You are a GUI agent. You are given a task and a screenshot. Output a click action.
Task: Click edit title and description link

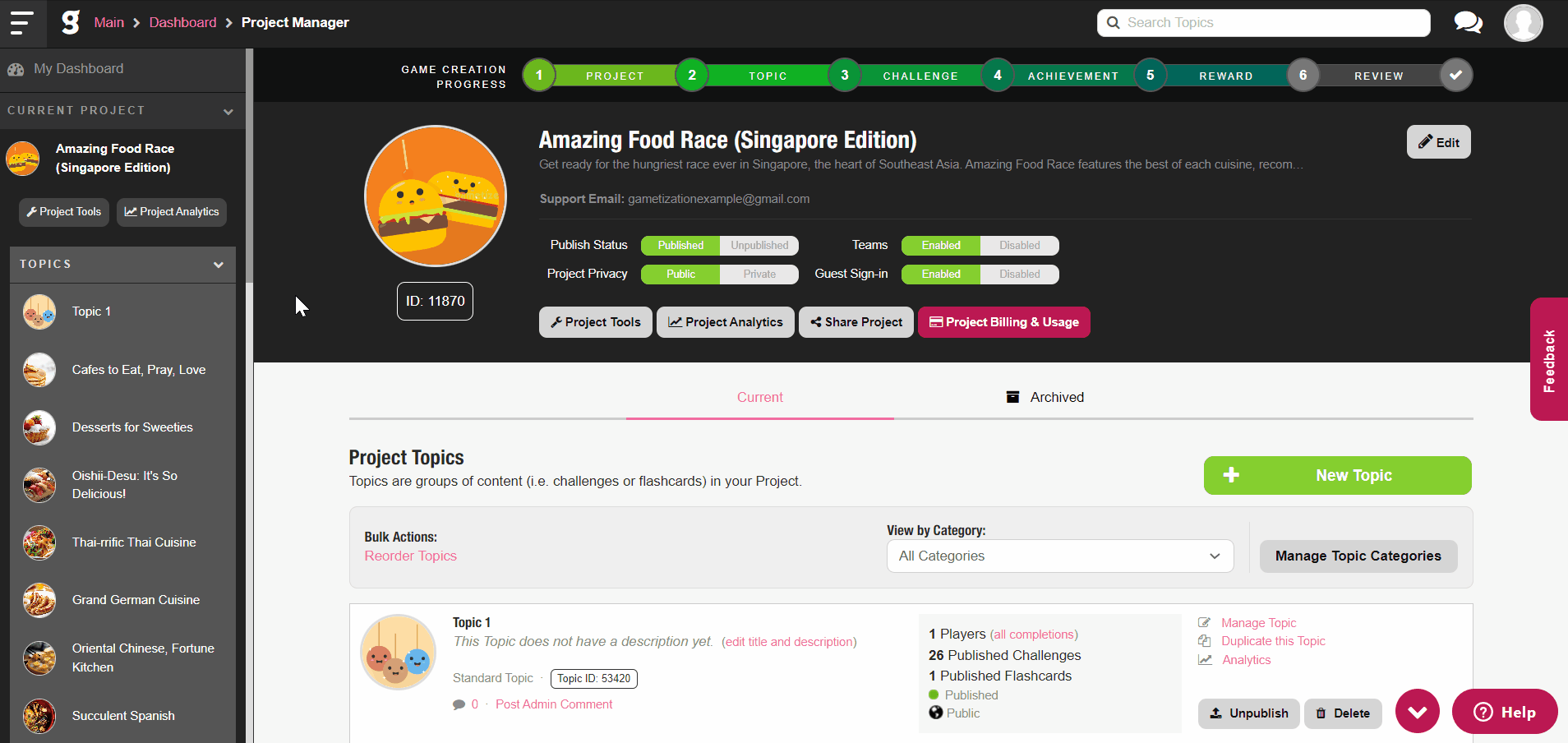[x=789, y=642]
